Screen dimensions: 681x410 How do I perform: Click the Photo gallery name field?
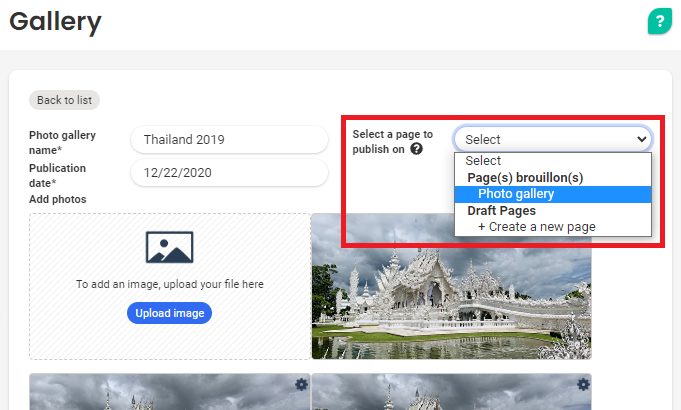click(229, 140)
